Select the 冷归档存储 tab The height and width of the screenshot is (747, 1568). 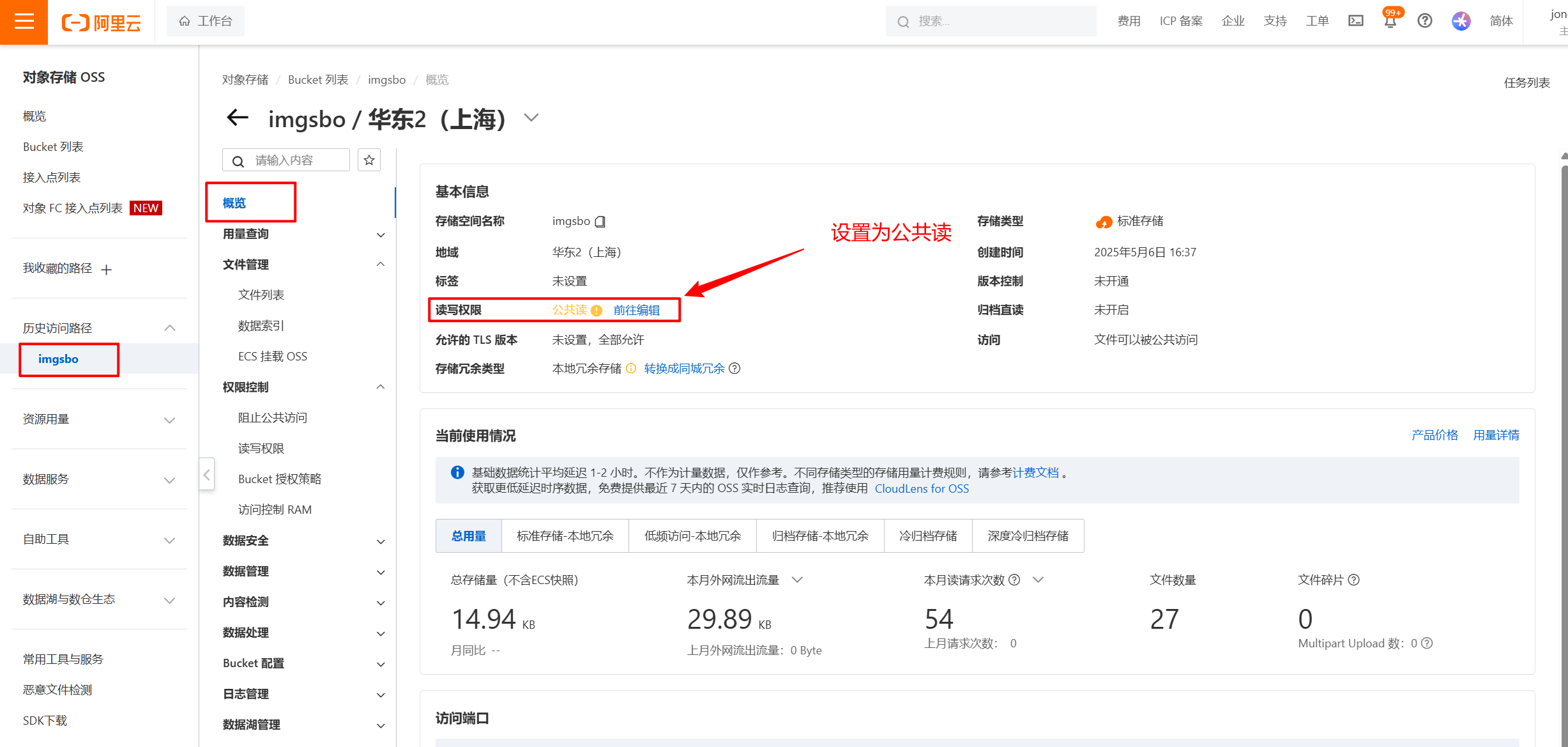(927, 535)
